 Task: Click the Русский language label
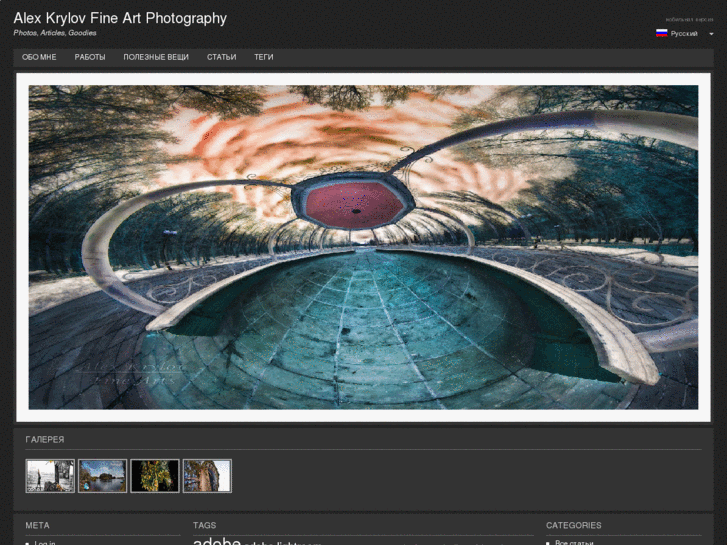tap(684, 34)
